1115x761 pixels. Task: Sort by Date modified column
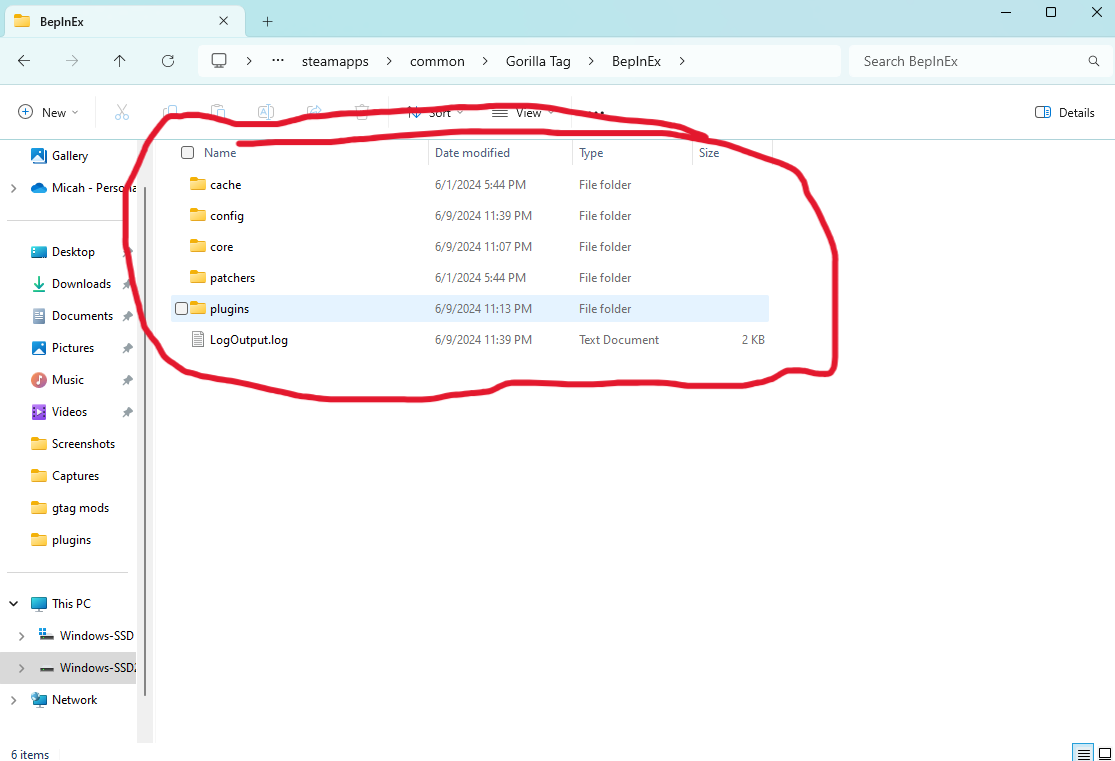[472, 153]
